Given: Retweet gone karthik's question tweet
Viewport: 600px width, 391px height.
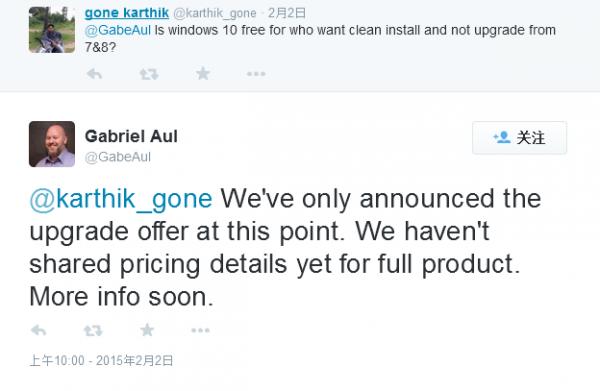Looking at the screenshot, I should pyautogui.click(x=149, y=74).
